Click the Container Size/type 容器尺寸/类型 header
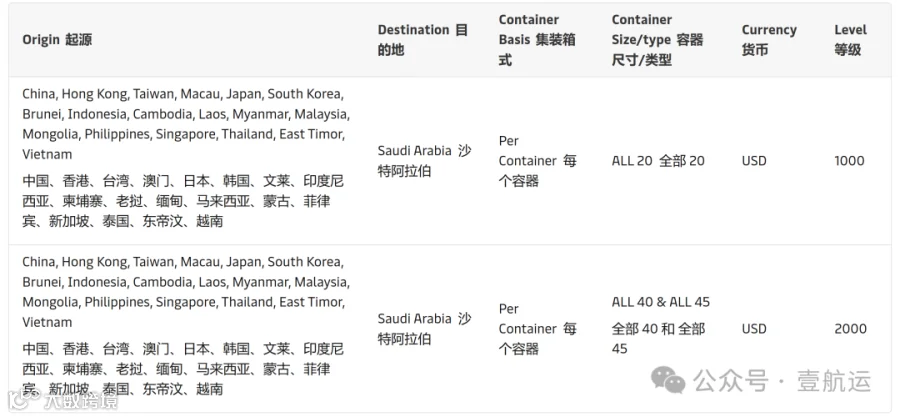Screen dimensions: 900x417 tap(657, 40)
